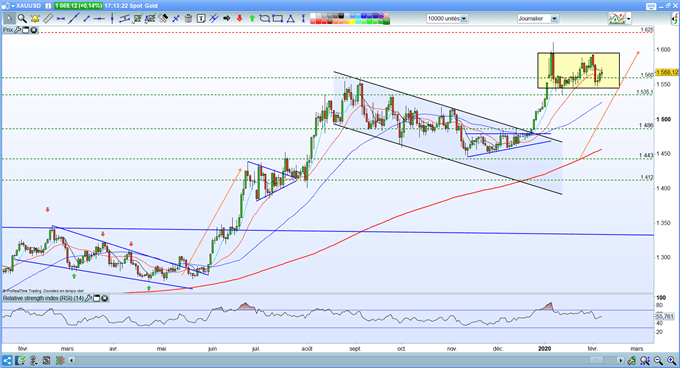The image size is (680, 368).
Task: Pick the green up arrow marker tool
Action: (x=252, y=19)
